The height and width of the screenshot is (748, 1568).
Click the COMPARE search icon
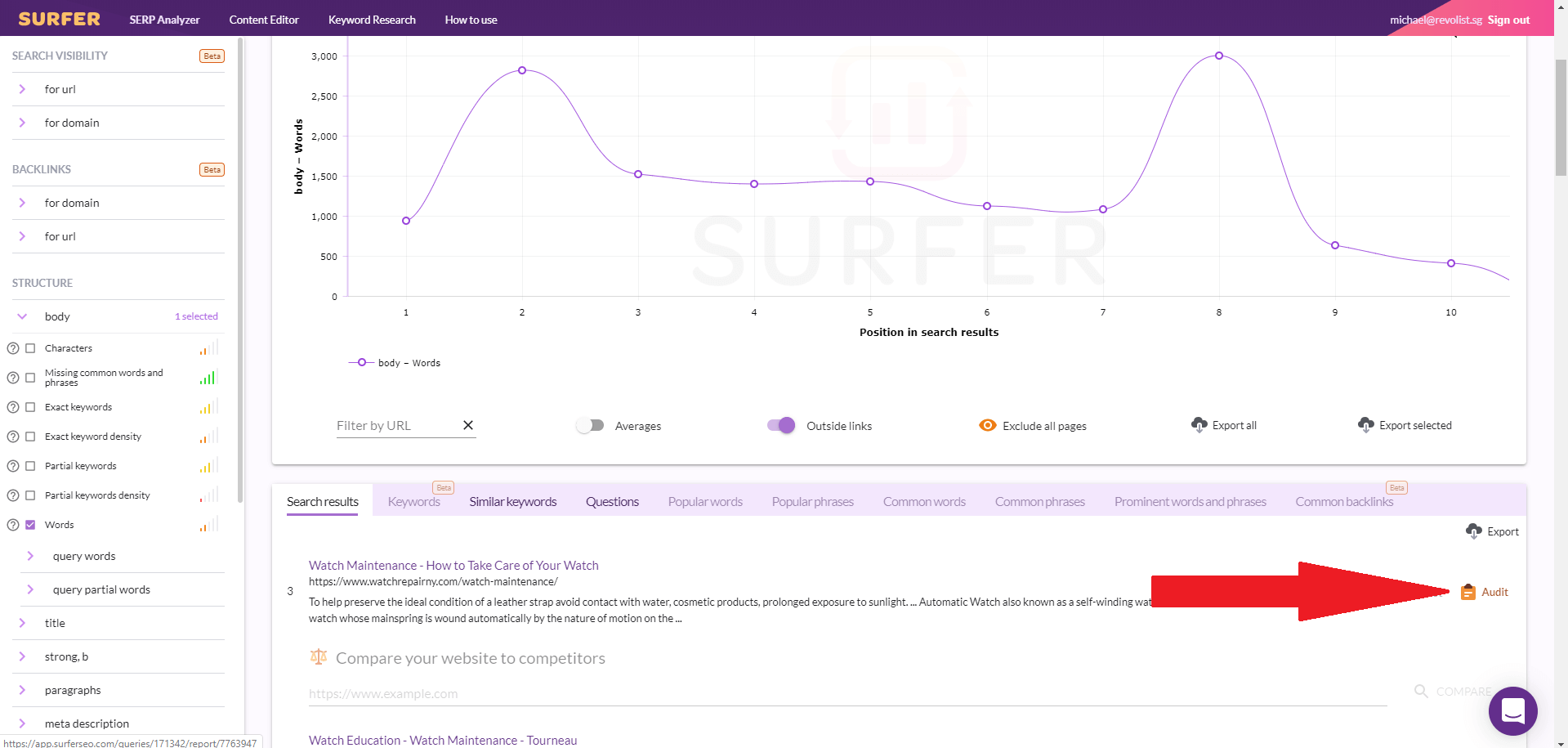click(1421, 692)
